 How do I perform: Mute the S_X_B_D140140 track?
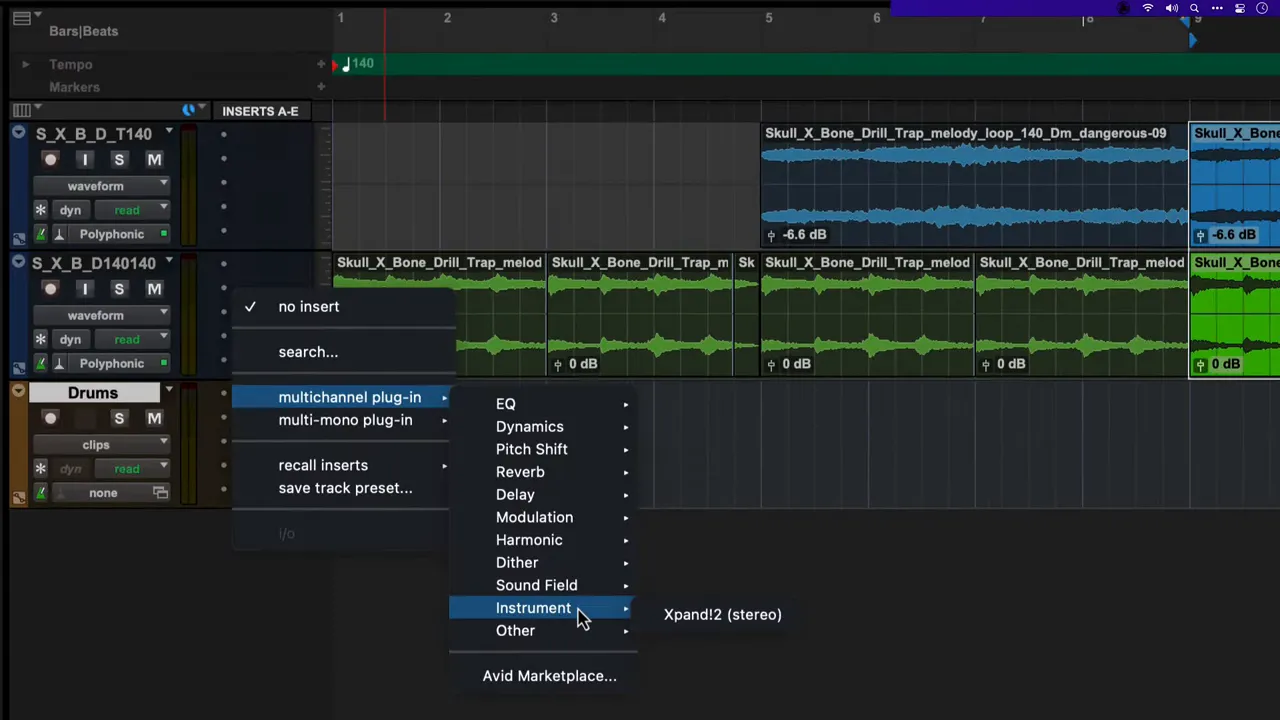pos(154,289)
